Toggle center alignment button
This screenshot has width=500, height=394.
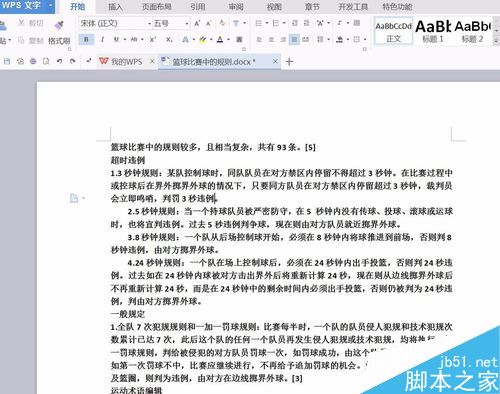271,40
